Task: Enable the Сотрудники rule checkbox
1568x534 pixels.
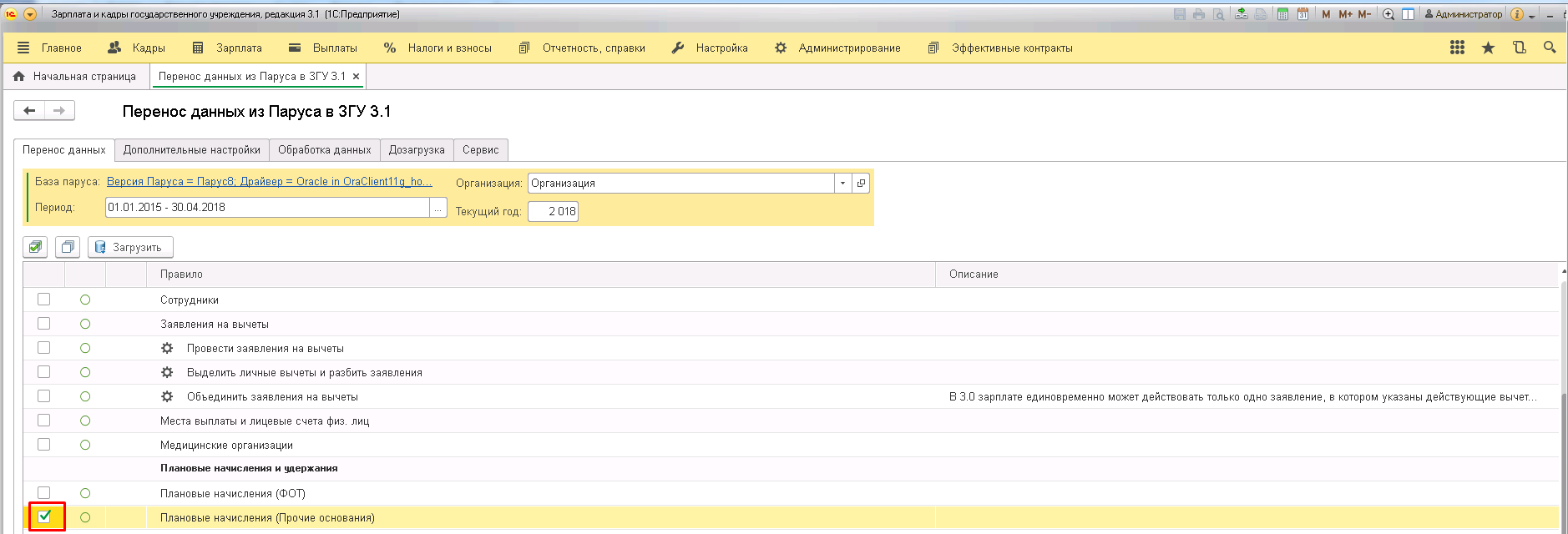Action: 44,300
